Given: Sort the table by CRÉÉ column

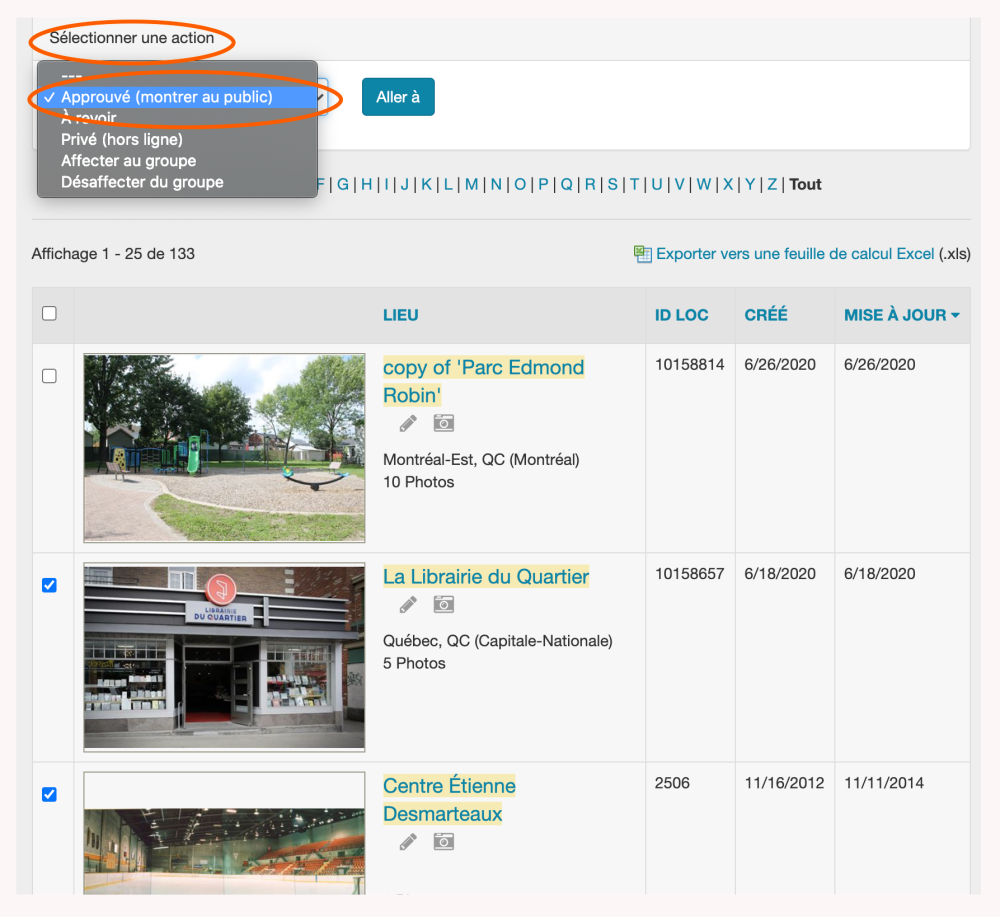Looking at the screenshot, I should coord(766,315).
